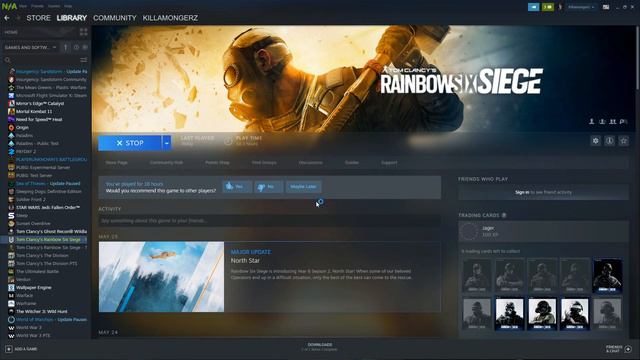
Task: Click the PAYDAY 2 game icon
Action: (x=11, y=151)
